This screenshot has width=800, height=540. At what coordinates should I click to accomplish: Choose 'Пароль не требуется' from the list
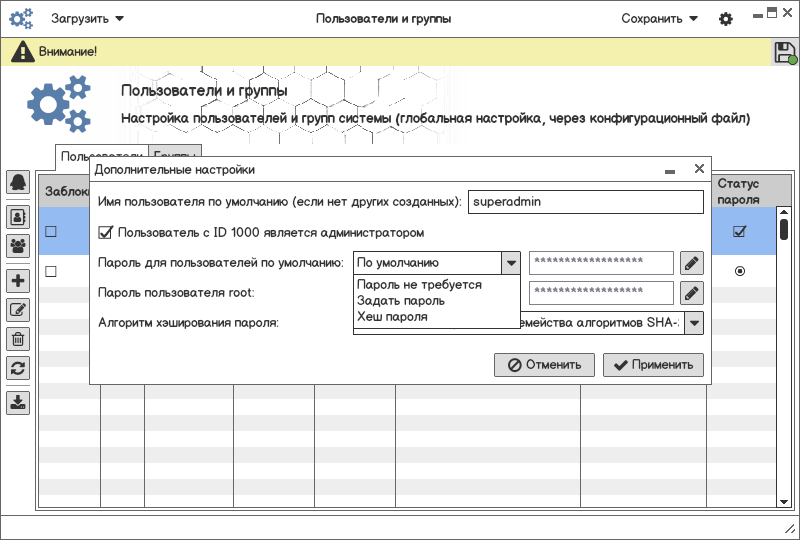(x=419, y=285)
